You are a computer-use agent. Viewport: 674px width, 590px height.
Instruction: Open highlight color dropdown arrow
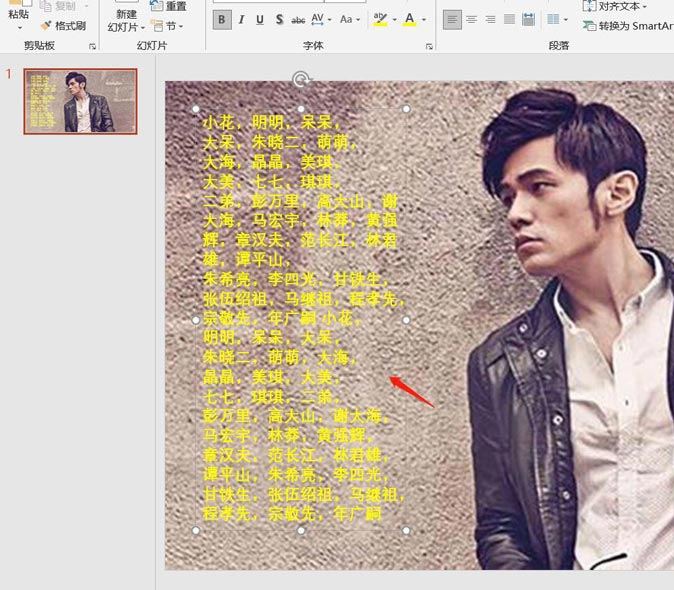tap(394, 20)
